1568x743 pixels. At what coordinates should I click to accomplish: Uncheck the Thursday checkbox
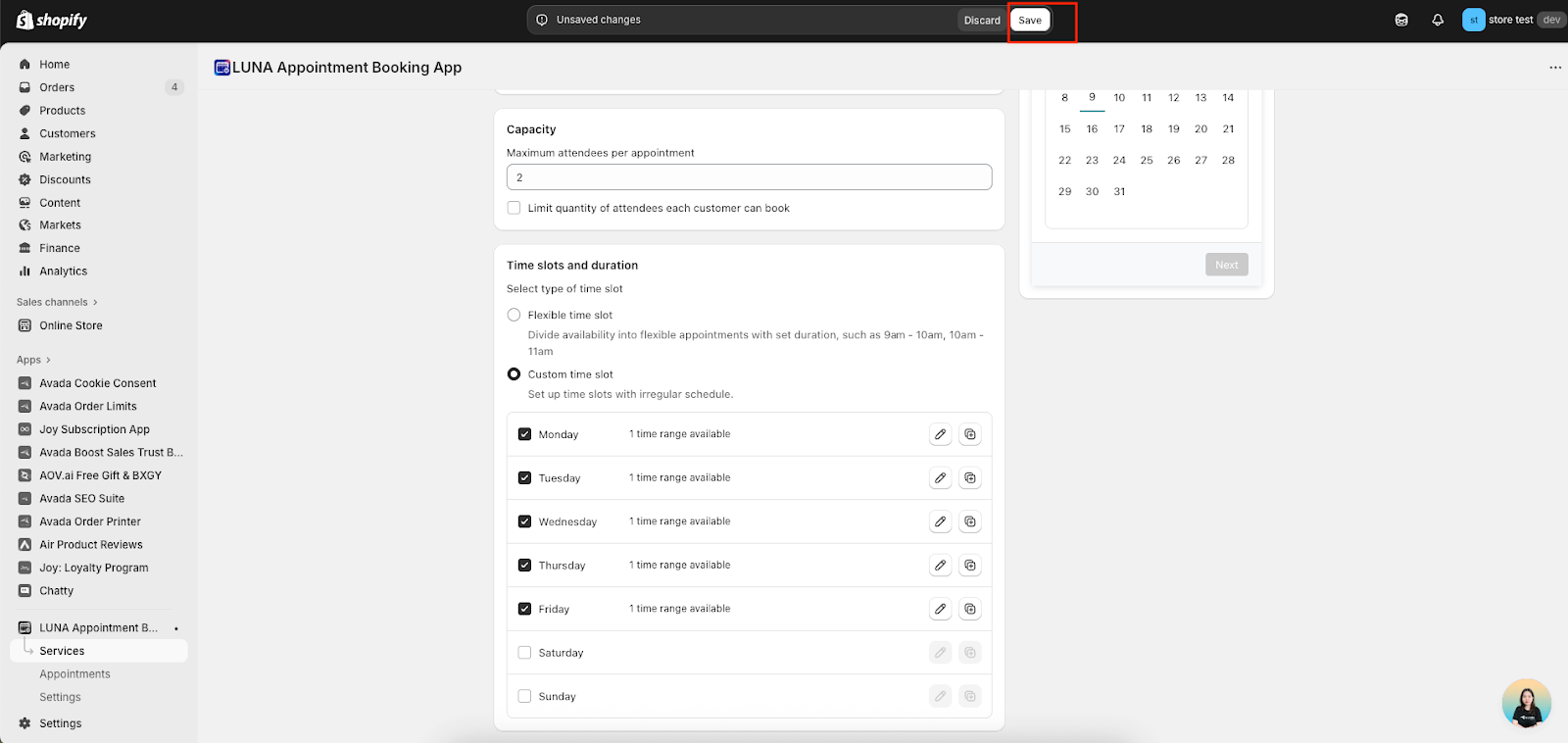[524, 566]
